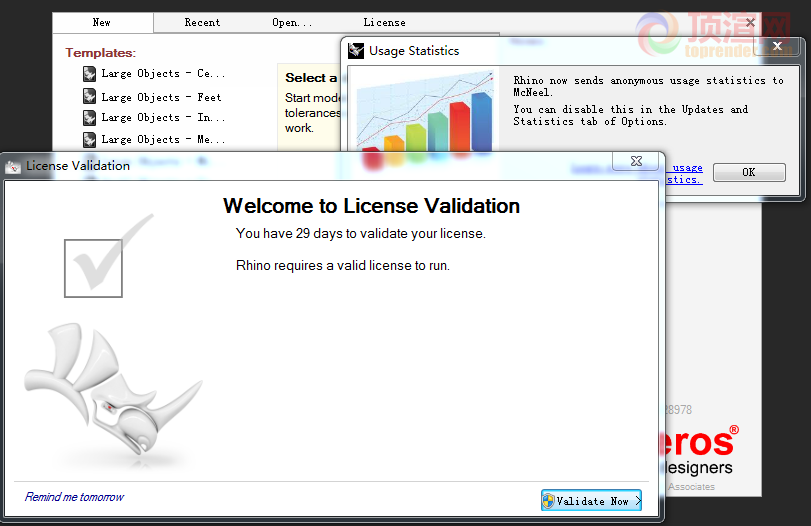Click the checkmark image in License Validation
This screenshot has width=811, height=526.
coord(108,257)
